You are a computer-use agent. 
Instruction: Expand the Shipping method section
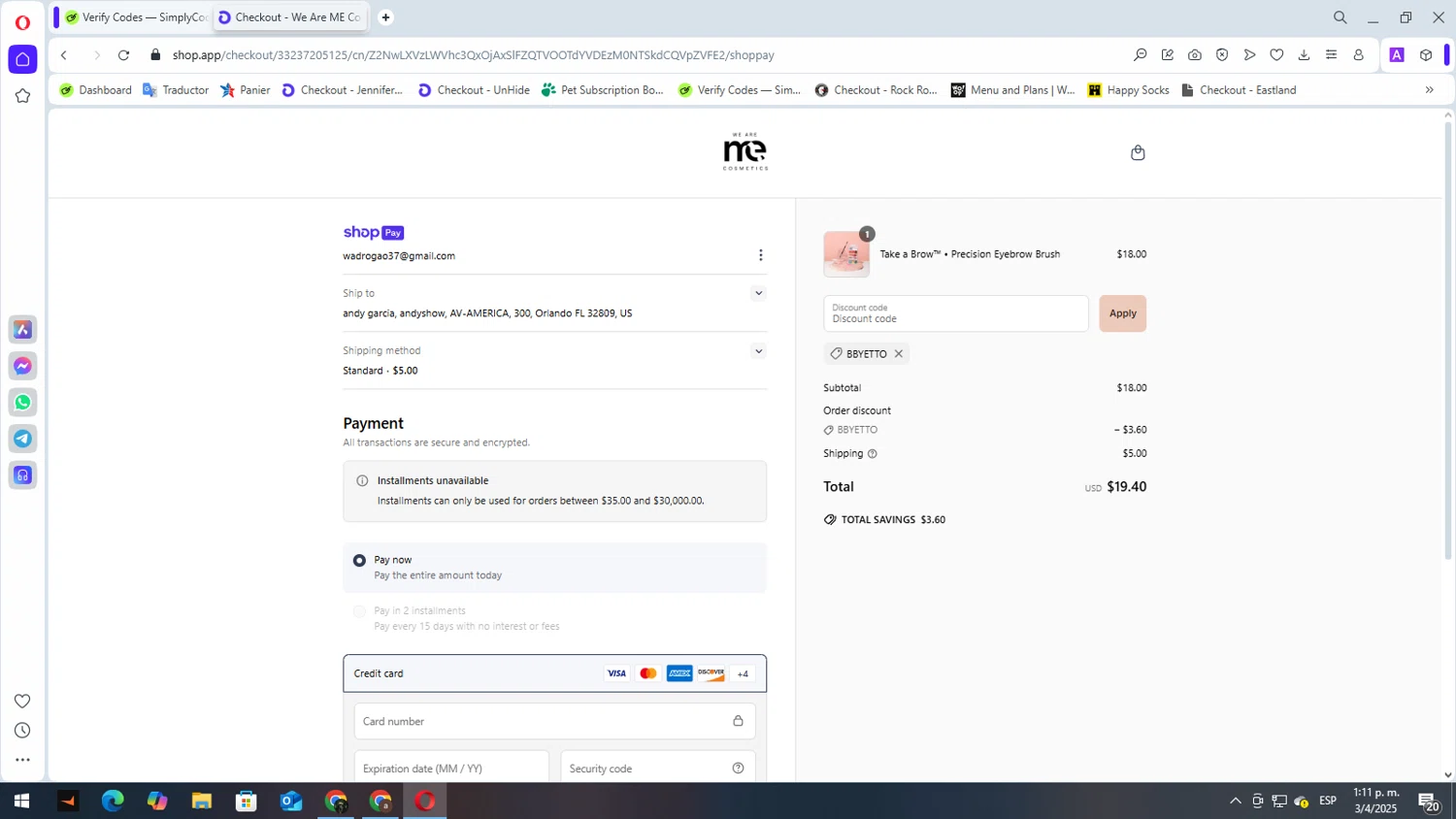coord(758,351)
